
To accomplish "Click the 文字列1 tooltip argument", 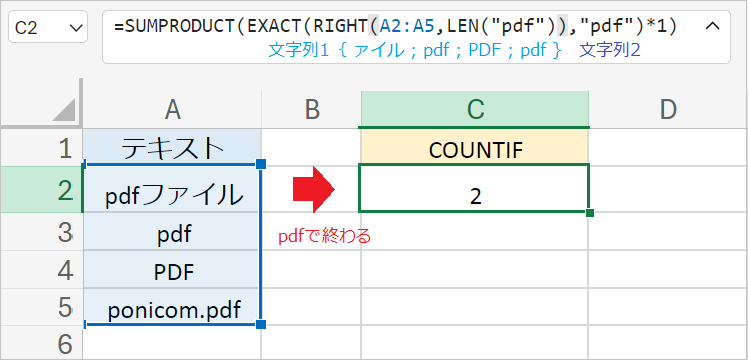I will click(x=299, y=50).
